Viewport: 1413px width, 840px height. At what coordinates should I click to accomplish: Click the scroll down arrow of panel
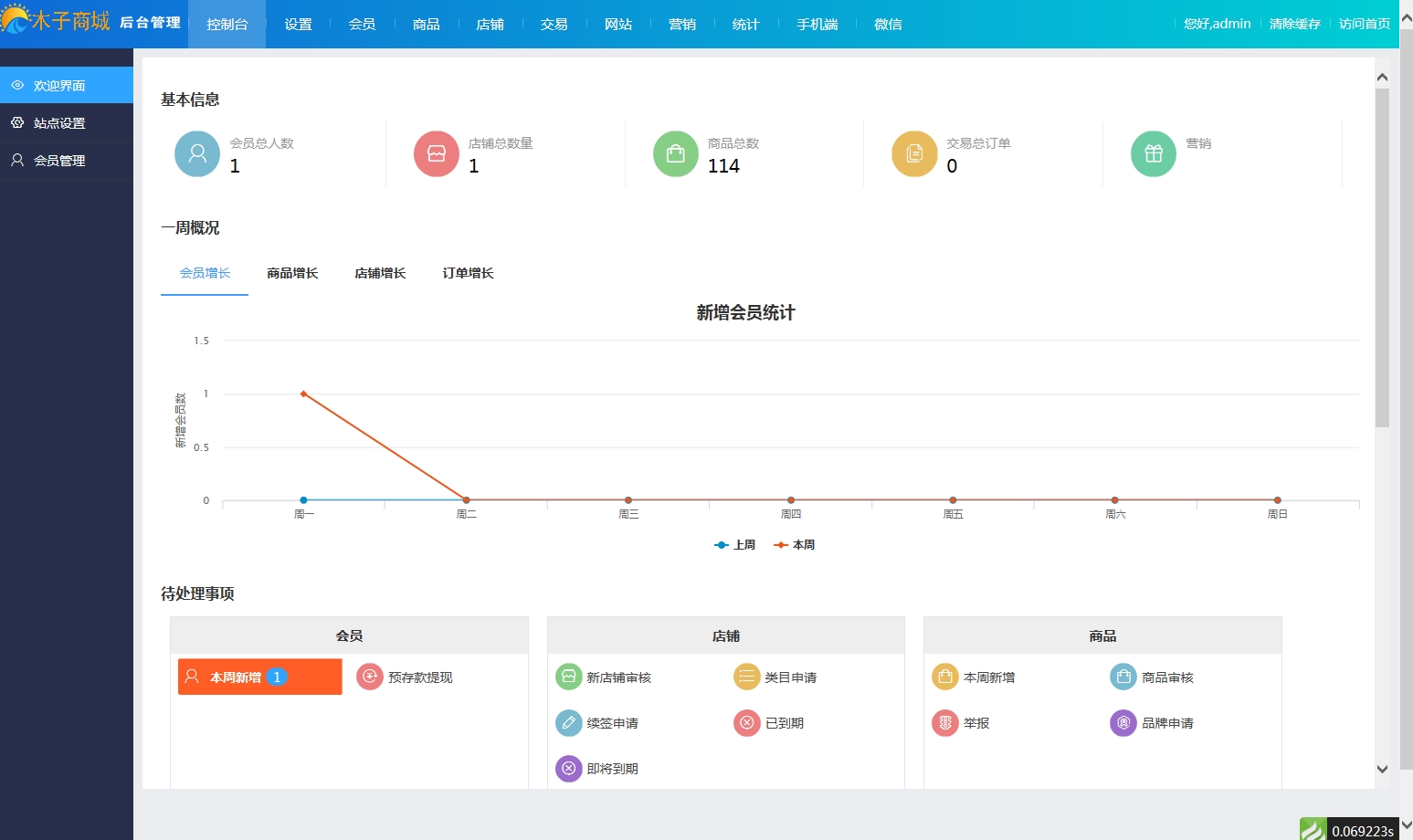click(x=1382, y=770)
